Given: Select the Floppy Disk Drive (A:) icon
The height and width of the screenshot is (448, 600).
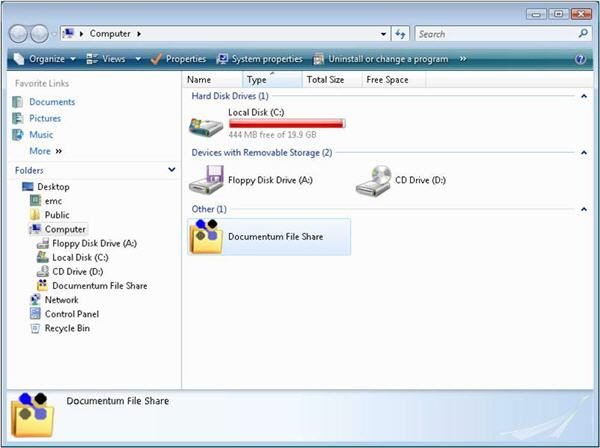Looking at the screenshot, I should coord(206,180).
